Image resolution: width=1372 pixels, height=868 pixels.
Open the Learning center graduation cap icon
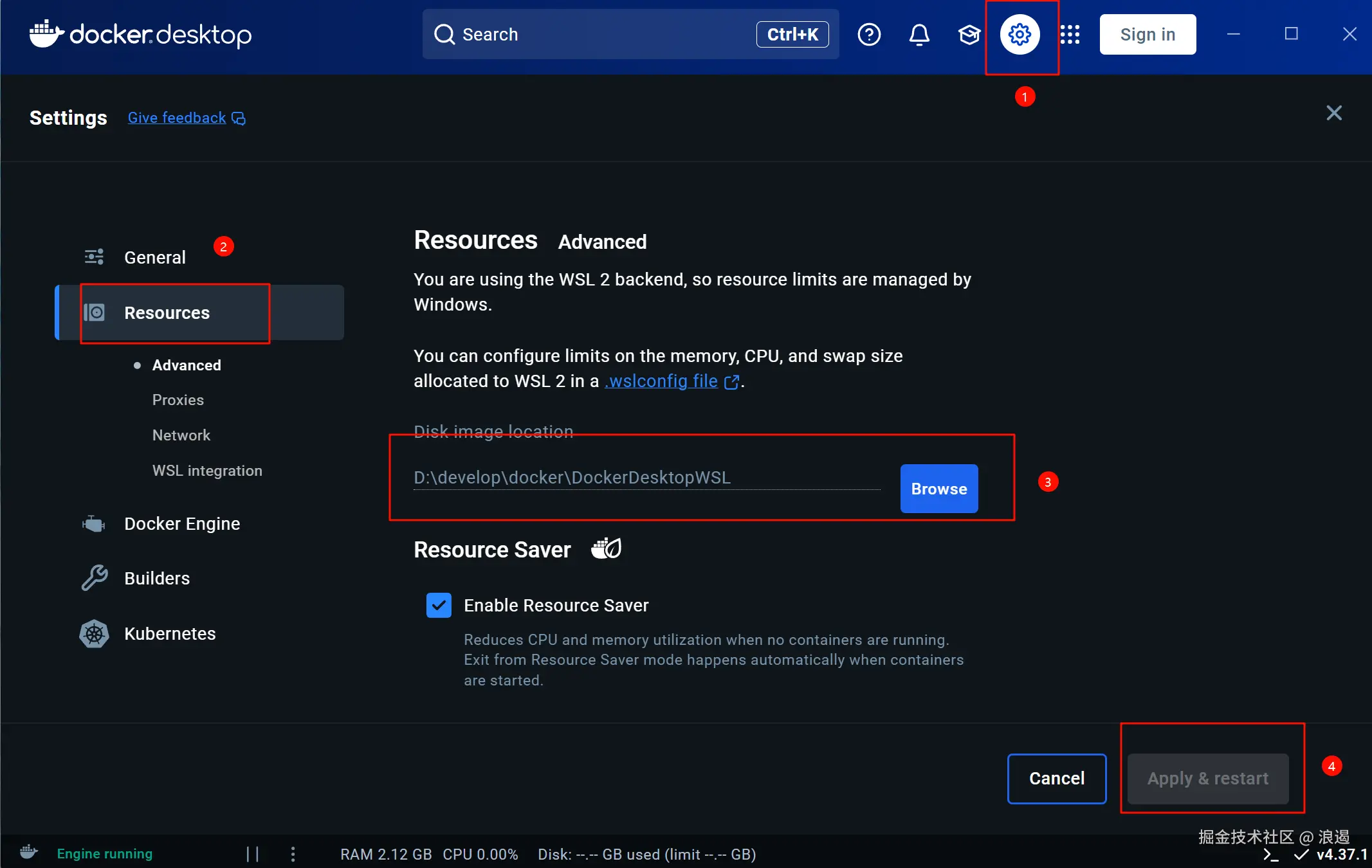pos(969,34)
